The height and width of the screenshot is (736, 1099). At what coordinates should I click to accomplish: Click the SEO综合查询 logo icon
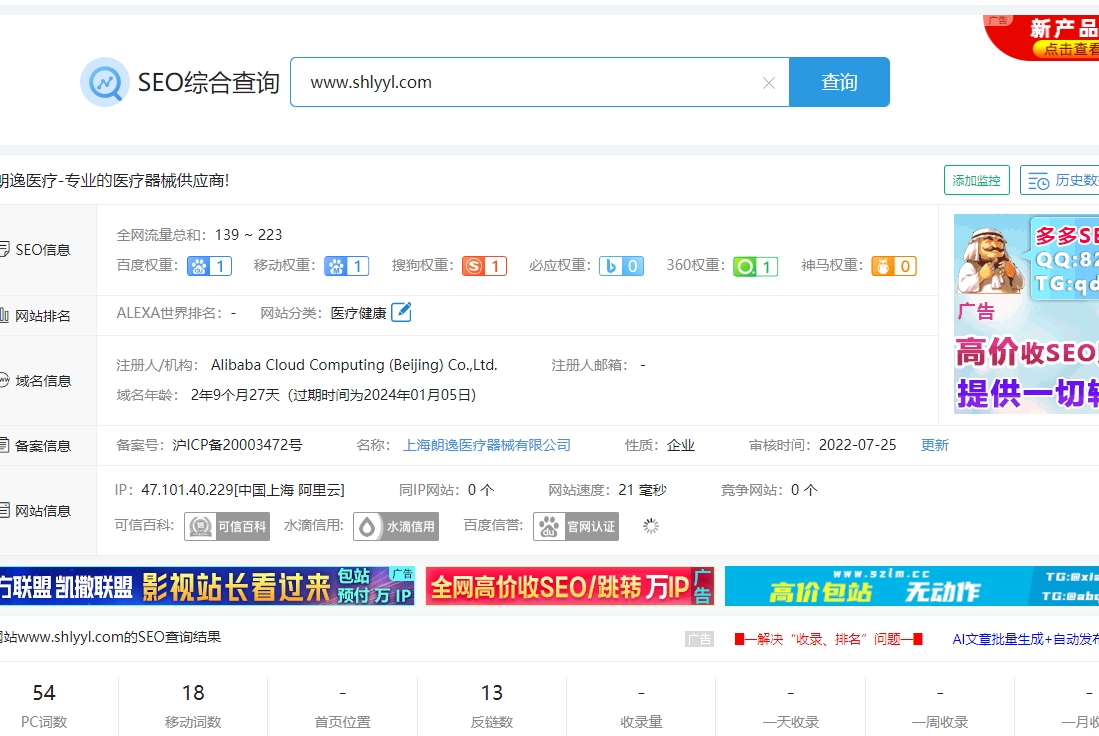click(104, 82)
